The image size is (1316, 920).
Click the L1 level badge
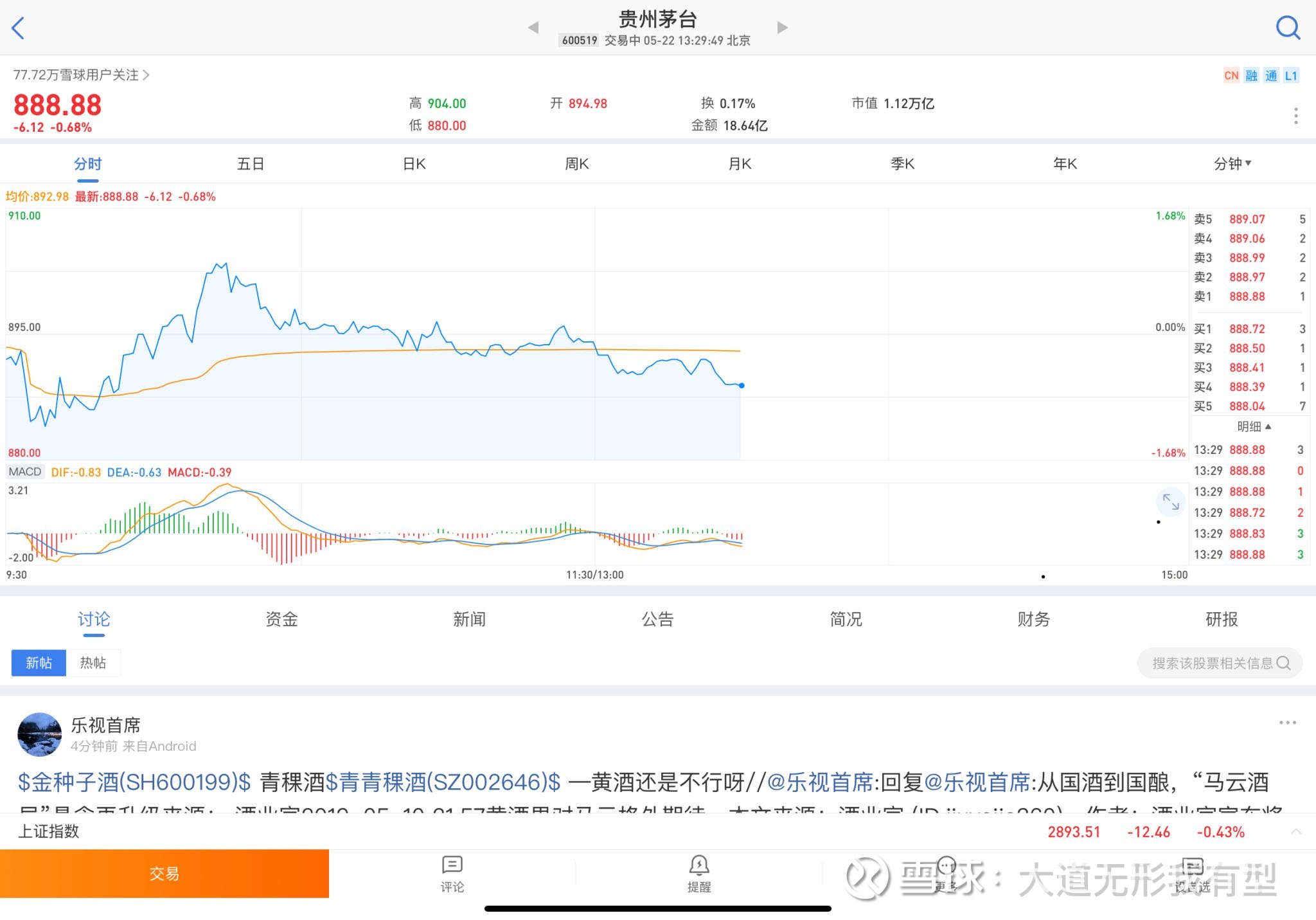[x=1291, y=75]
